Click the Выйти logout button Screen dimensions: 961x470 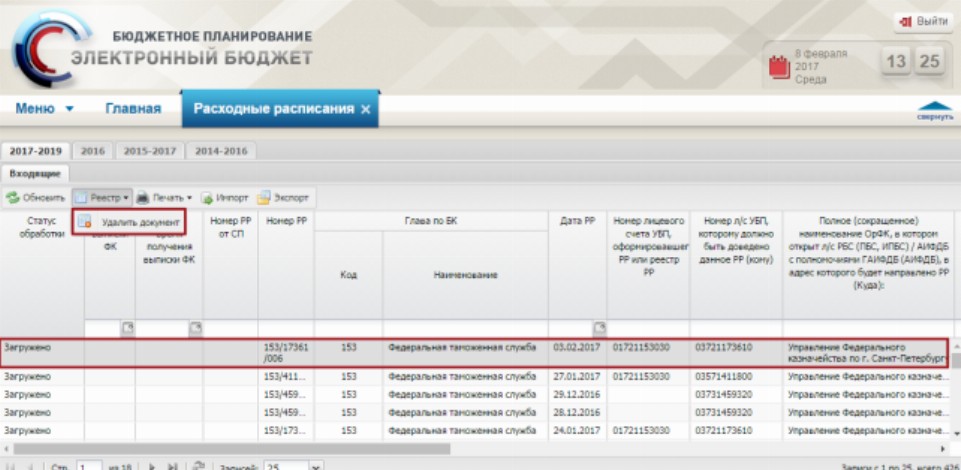pos(922,21)
